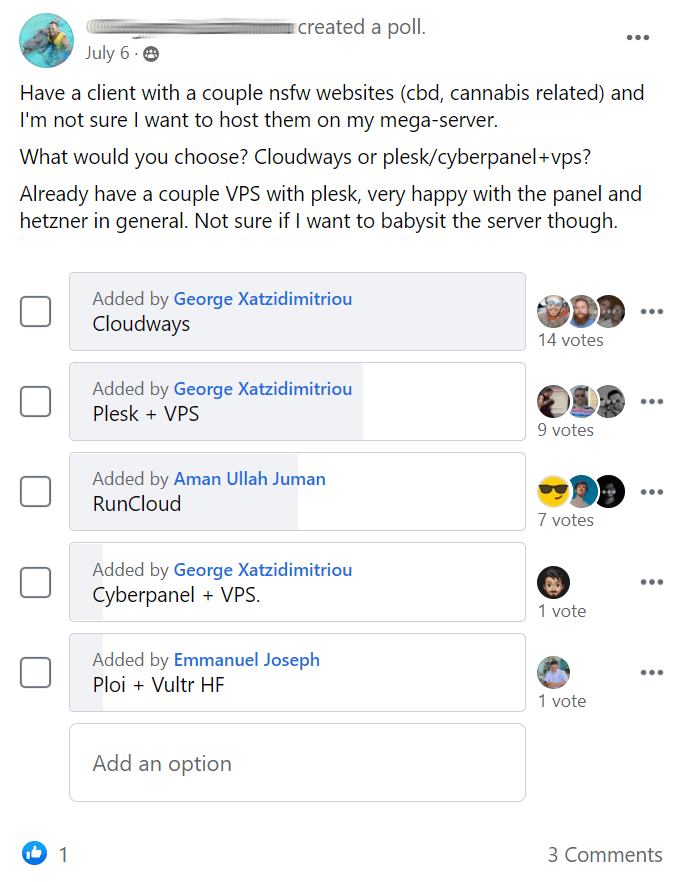Click the Ploi + Vultr HF voter avatar

coord(553,672)
